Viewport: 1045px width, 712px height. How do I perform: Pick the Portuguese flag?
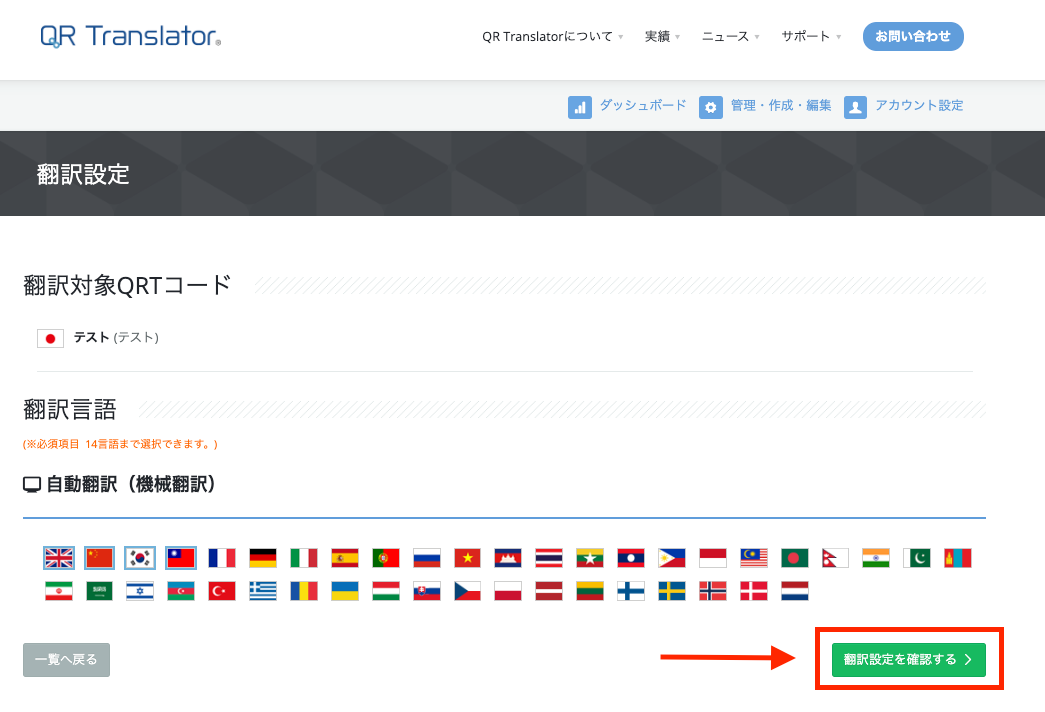tap(386, 558)
